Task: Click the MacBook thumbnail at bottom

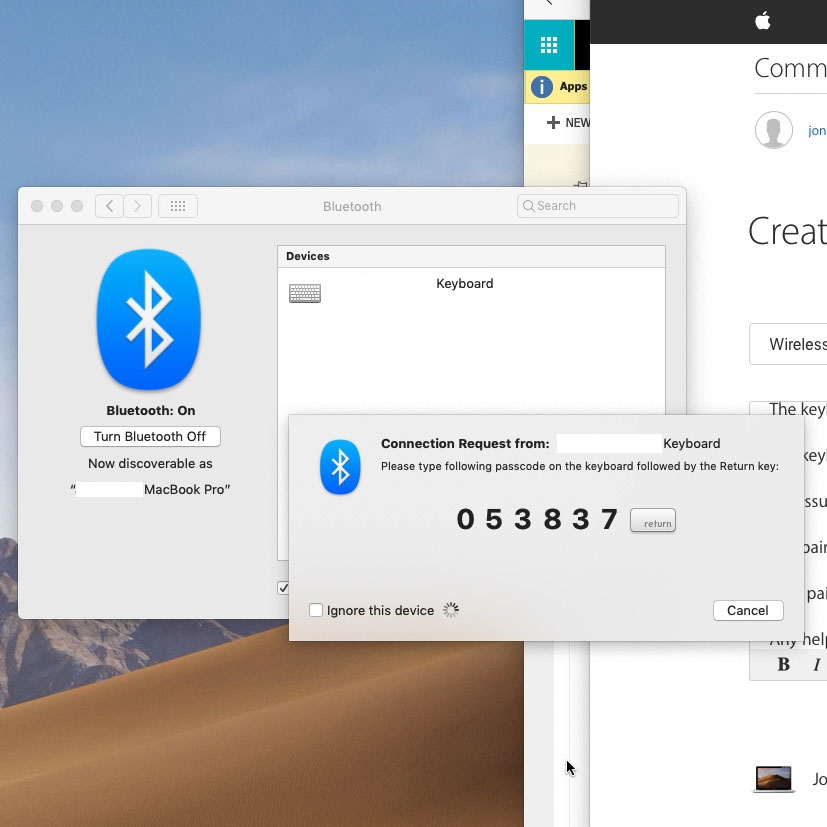Action: click(x=773, y=779)
